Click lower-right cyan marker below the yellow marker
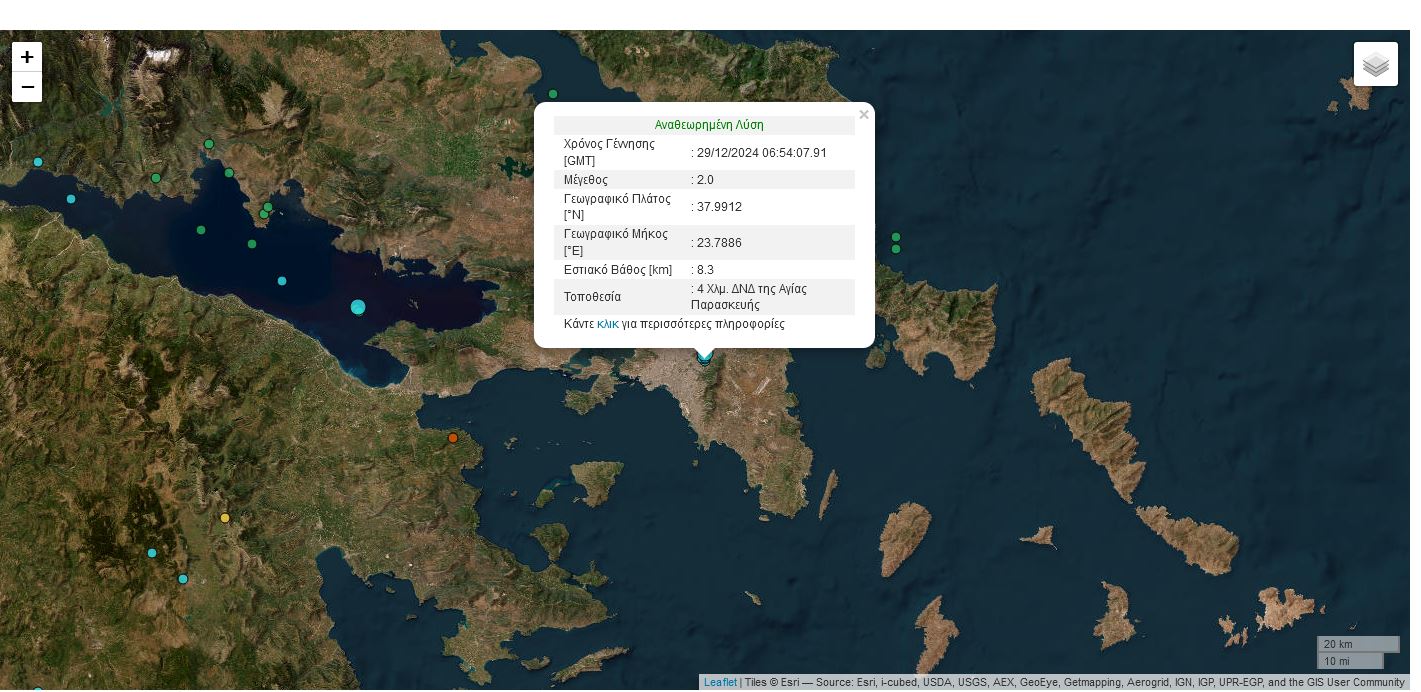The width and height of the screenshot is (1421, 692). coord(183,579)
